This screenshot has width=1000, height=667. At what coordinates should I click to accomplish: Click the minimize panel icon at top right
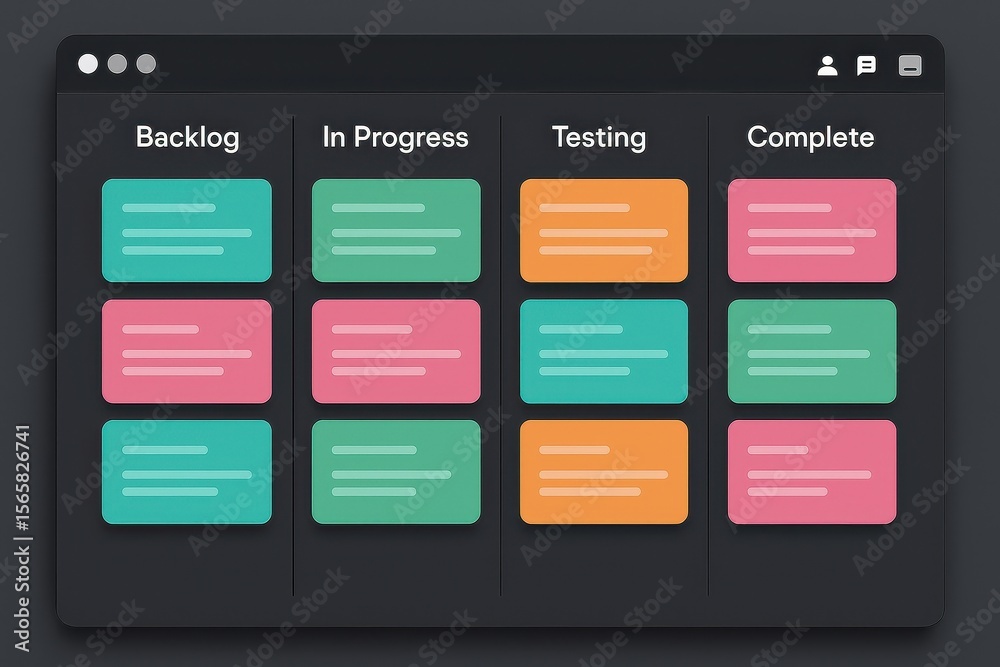click(909, 65)
